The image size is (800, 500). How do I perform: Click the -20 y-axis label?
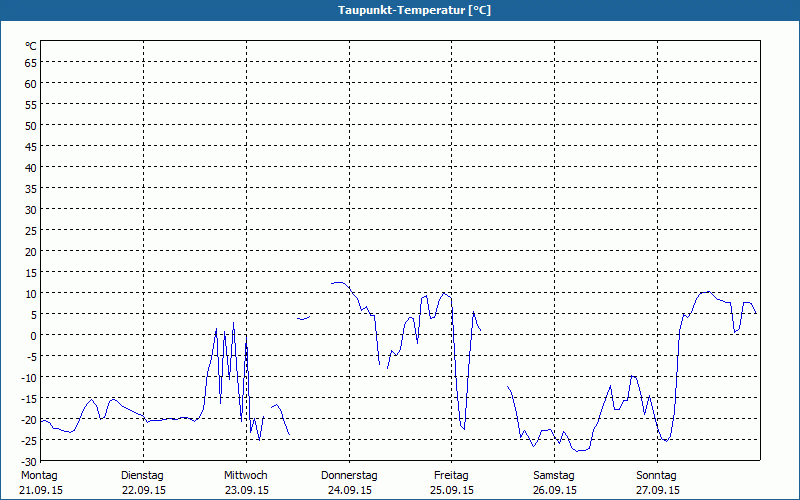coord(29,420)
